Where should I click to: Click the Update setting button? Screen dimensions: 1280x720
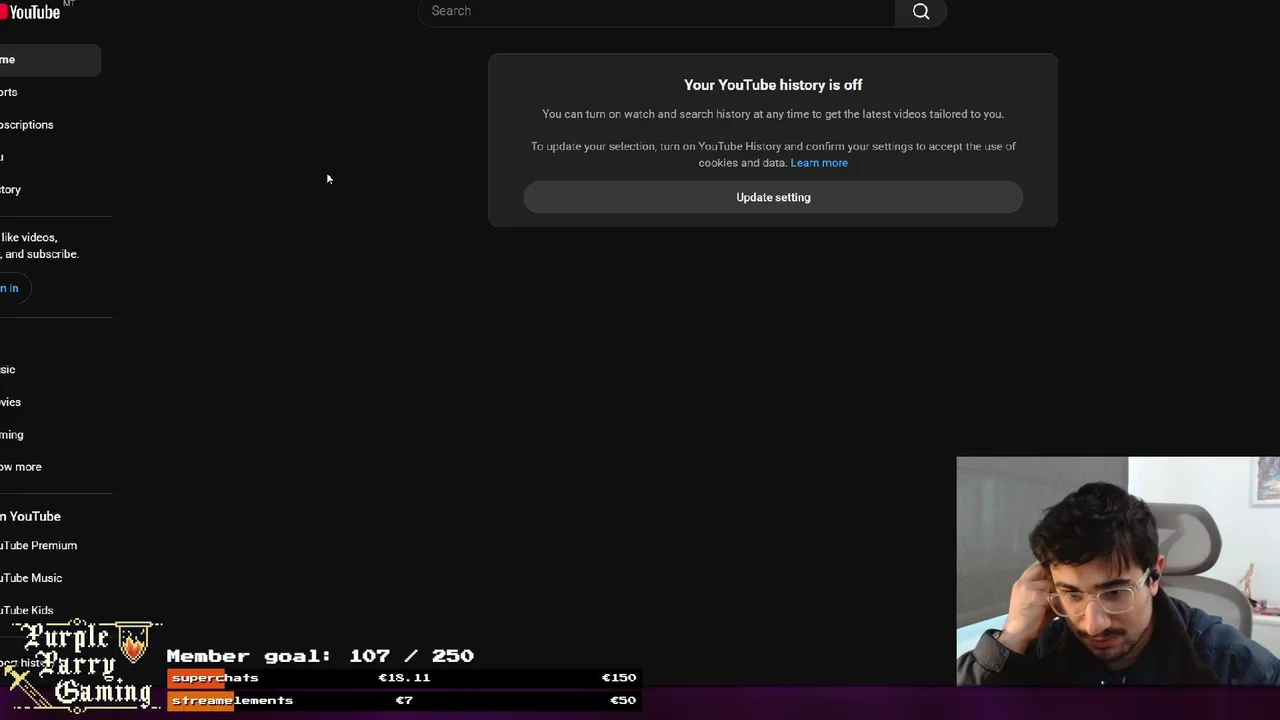pyautogui.click(x=773, y=197)
